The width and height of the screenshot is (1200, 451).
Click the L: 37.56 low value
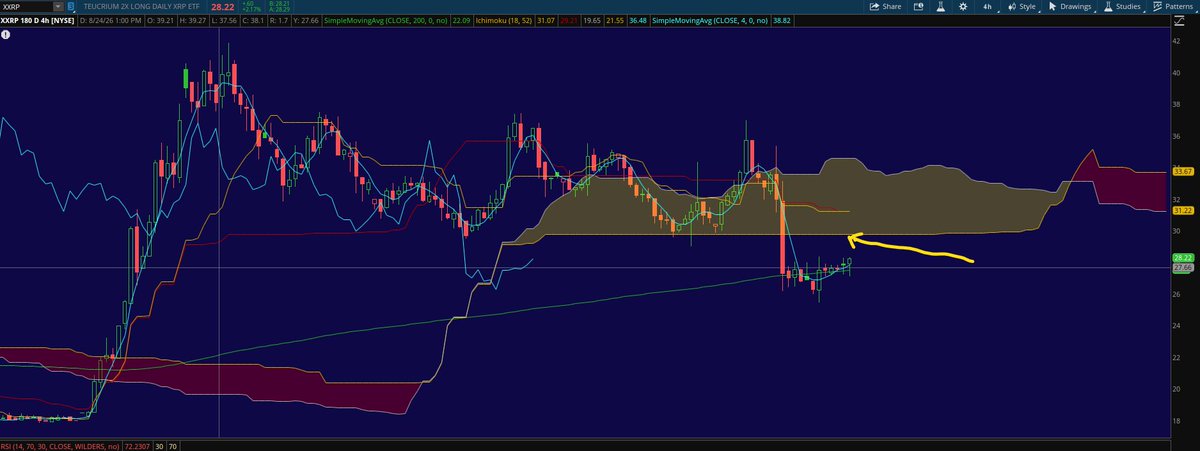225,20
